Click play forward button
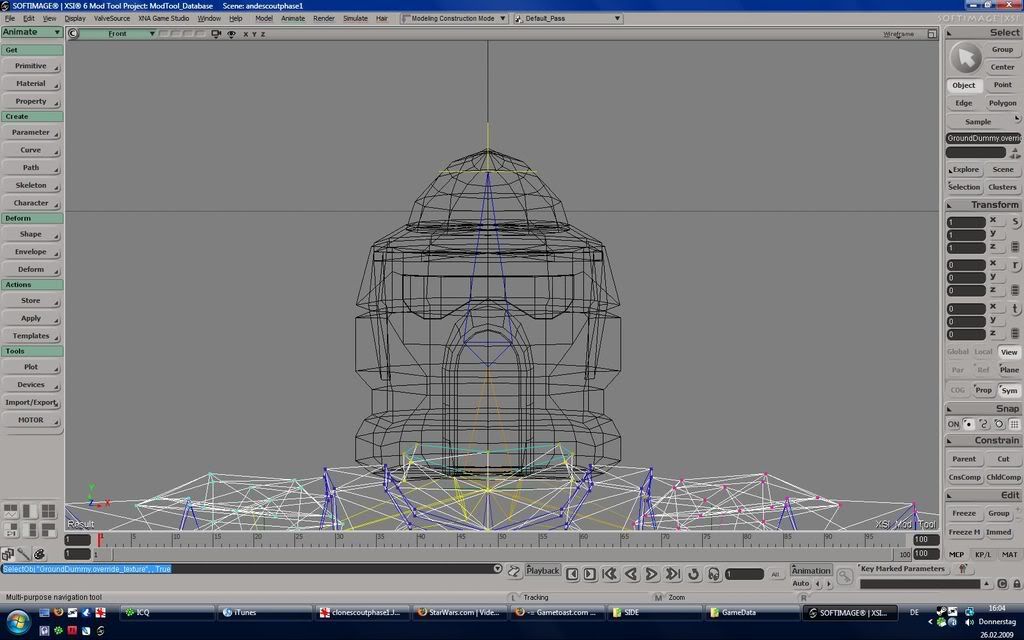The image size is (1024, 640). click(651, 574)
